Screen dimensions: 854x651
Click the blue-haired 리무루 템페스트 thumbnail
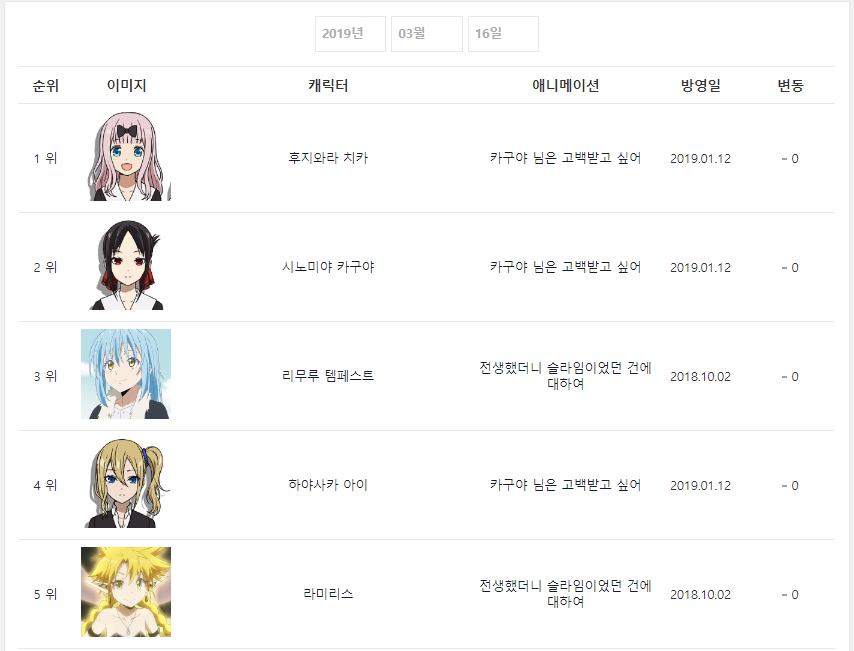(x=126, y=374)
